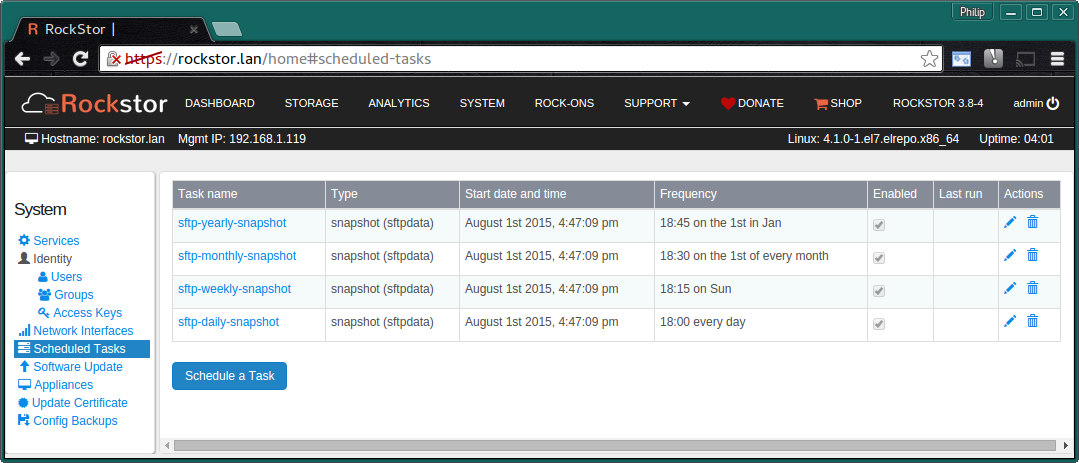Open the Storage navigation menu

tap(311, 103)
